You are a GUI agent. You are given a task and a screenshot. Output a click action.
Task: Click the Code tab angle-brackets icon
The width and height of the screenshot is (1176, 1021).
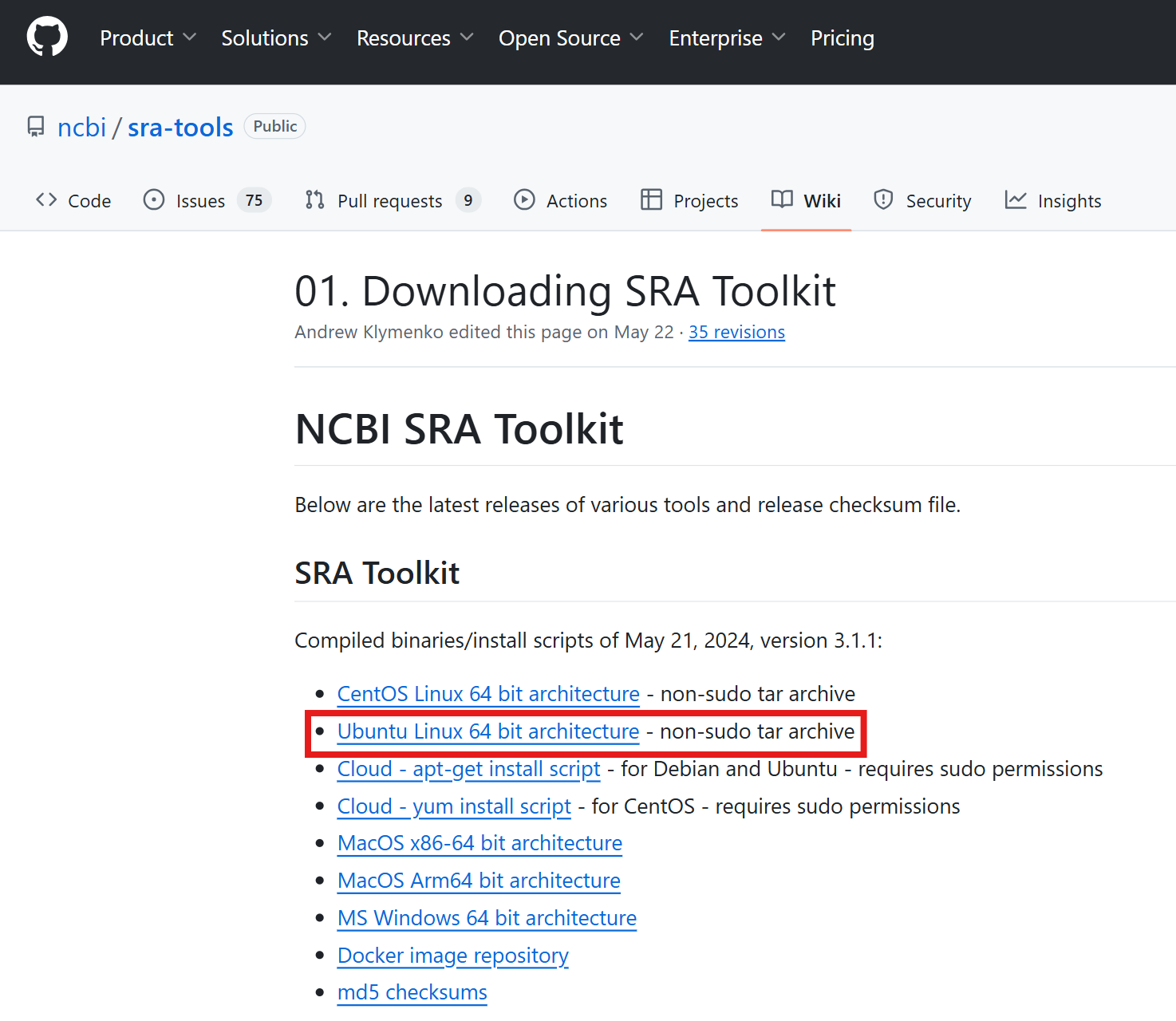[46, 199]
